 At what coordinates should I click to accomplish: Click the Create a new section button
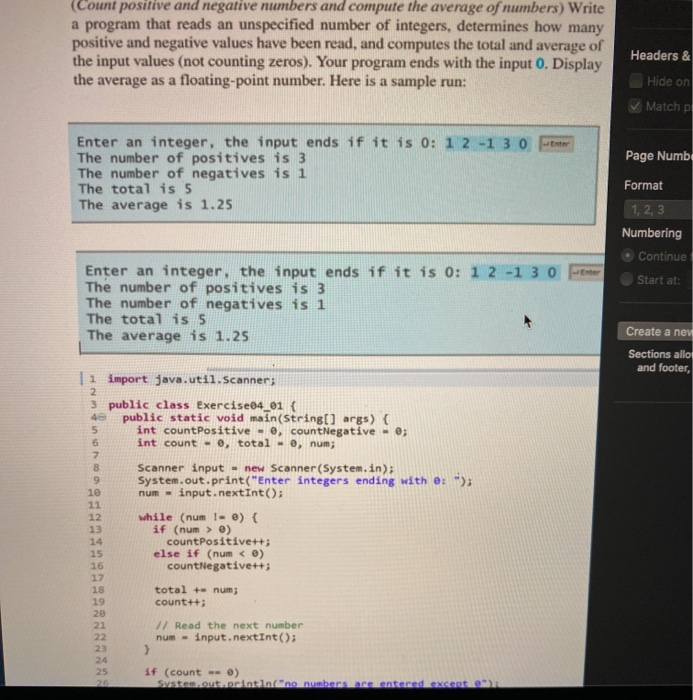click(x=655, y=332)
